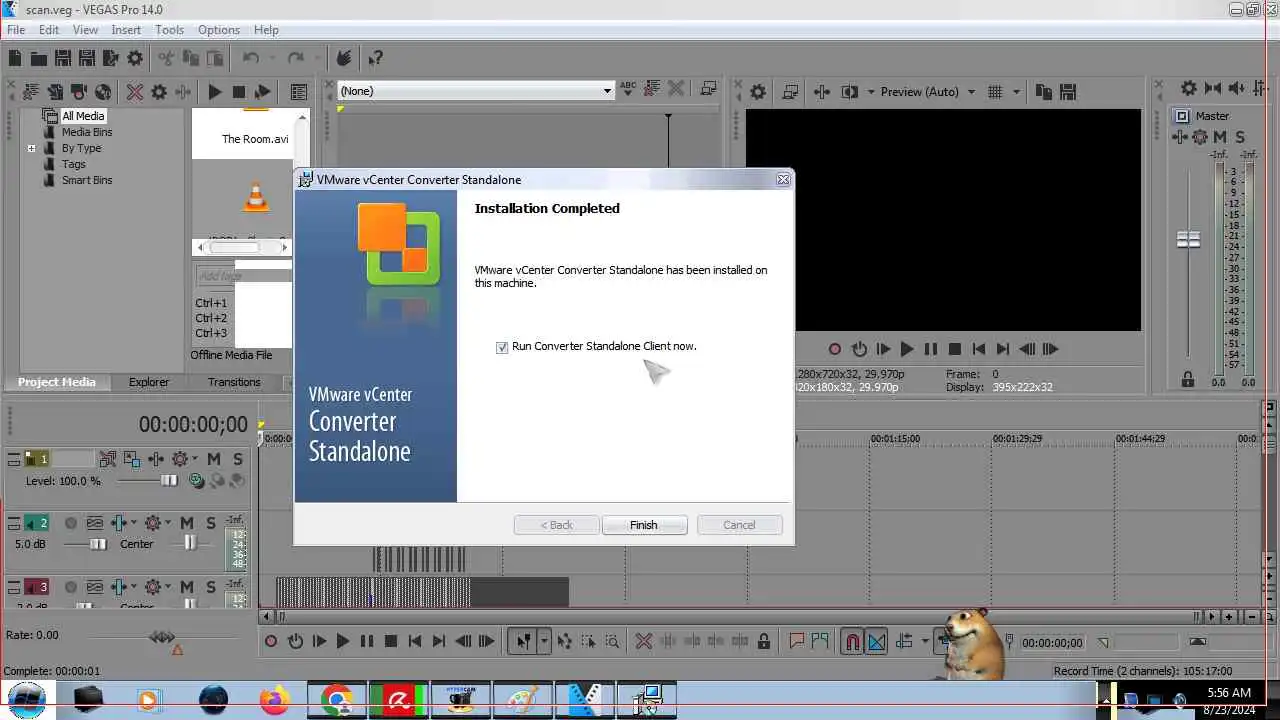Solo video track 1
Viewport: 1280px width, 720px height.
pos(238,459)
